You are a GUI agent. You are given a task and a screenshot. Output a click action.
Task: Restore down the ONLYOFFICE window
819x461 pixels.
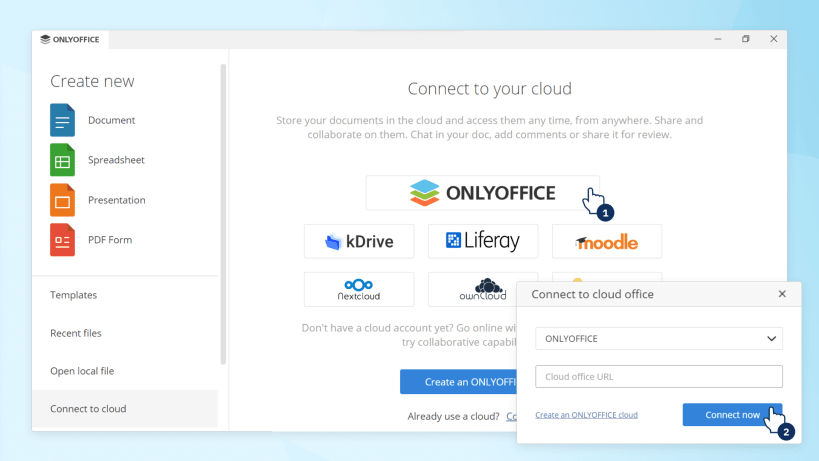click(746, 39)
